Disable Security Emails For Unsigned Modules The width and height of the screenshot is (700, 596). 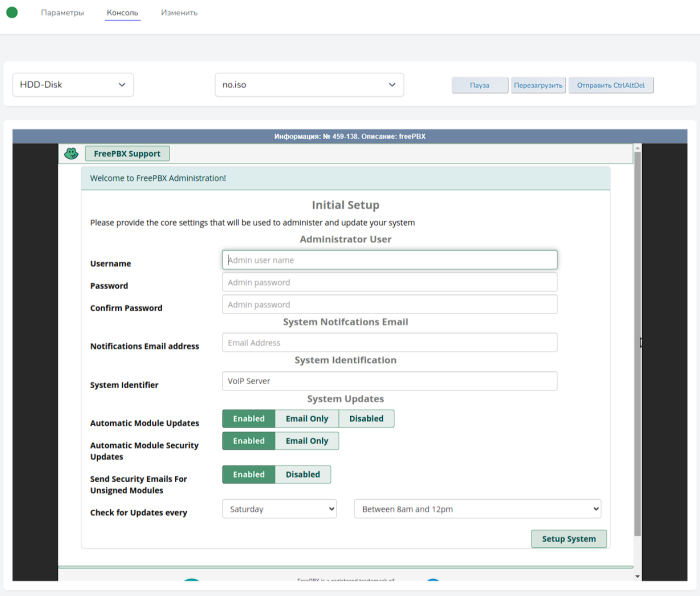(x=302, y=475)
